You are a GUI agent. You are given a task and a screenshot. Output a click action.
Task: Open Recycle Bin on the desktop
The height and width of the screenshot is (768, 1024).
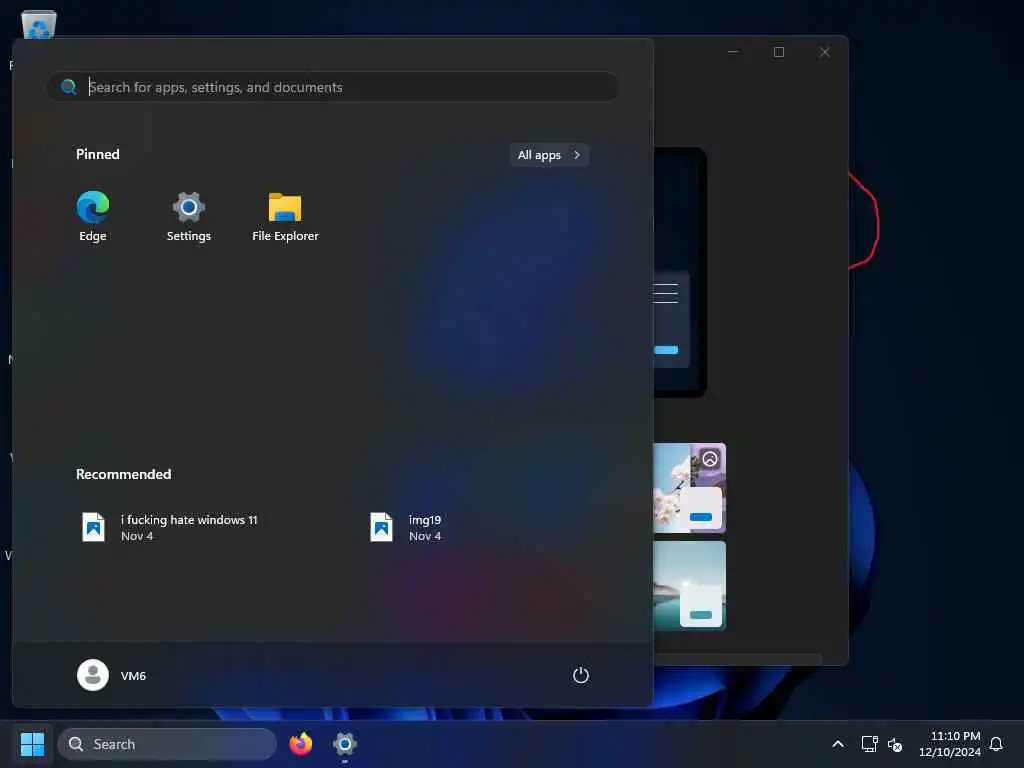coord(39,25)
